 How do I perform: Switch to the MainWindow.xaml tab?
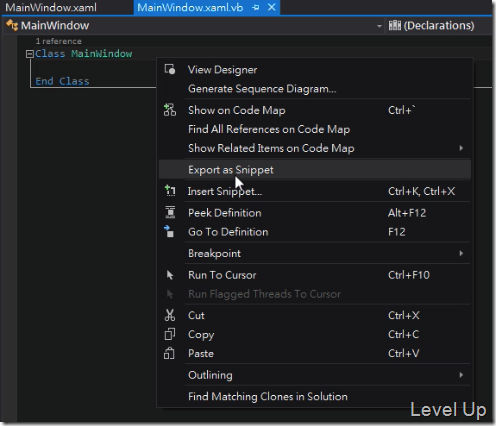(51, 7)
